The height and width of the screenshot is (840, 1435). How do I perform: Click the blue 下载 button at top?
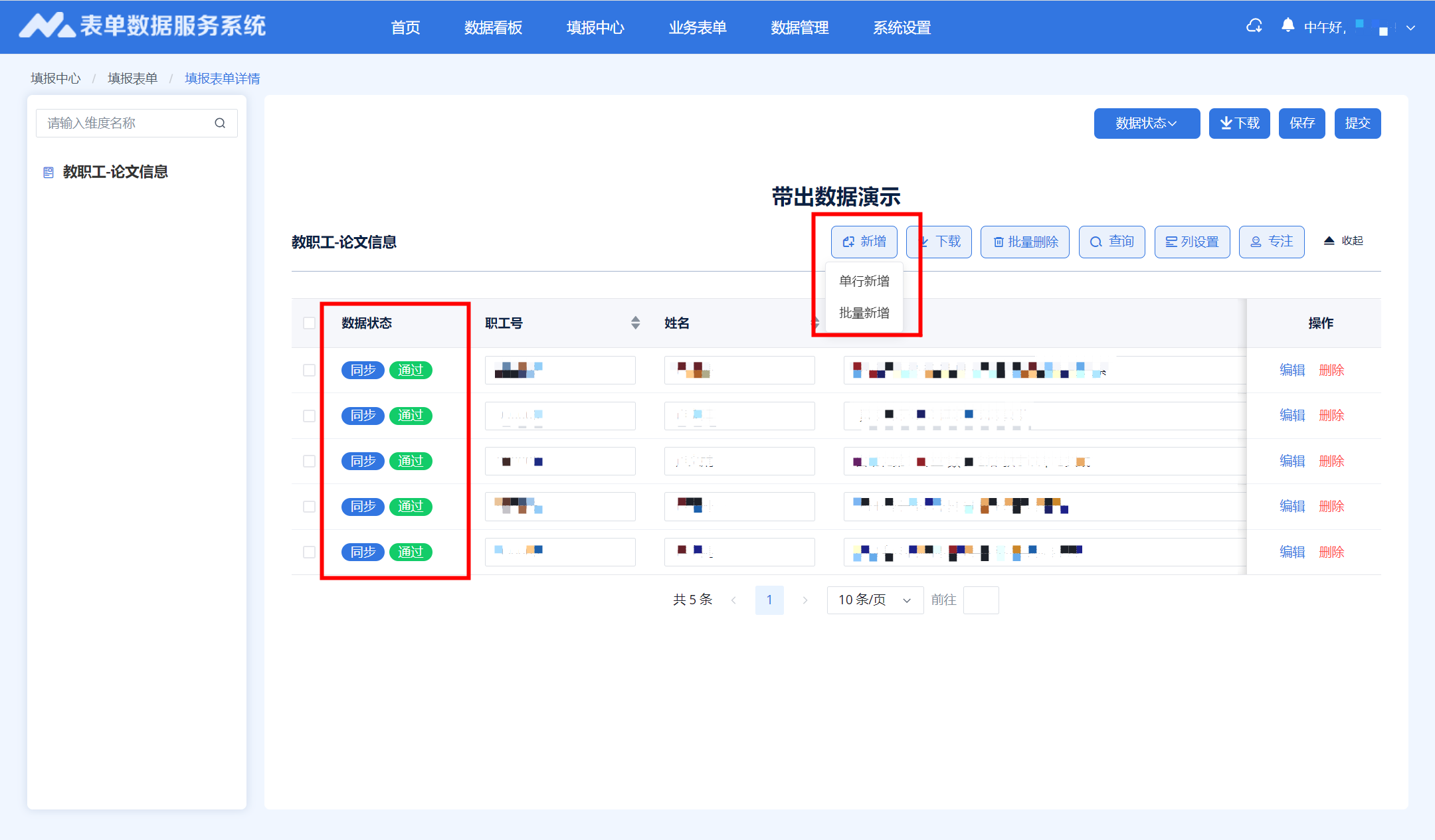tap(1239, 124)
